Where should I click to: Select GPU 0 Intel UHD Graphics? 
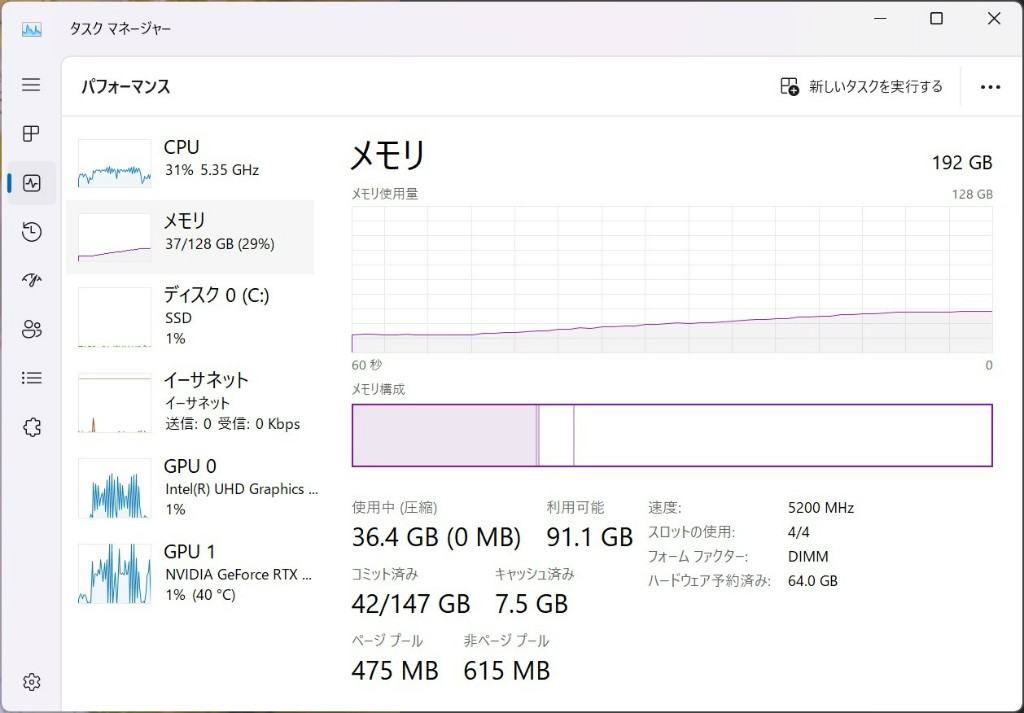tap(190, 487)
